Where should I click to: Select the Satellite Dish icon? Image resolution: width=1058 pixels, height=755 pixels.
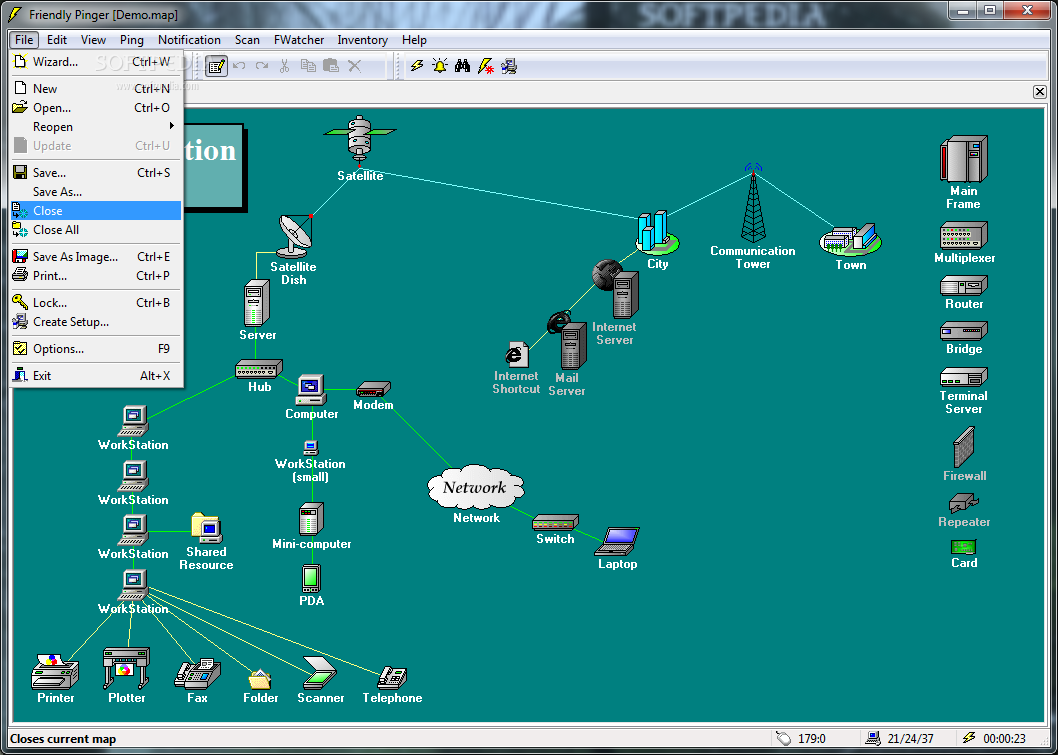pyautogui.click(x=295, y=236)
